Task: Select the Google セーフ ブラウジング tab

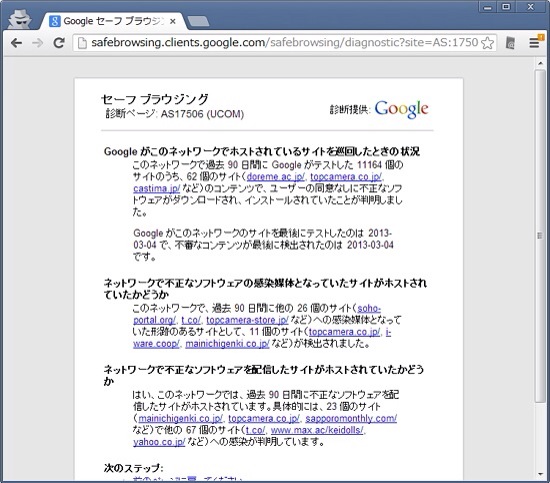Action: pyautogui.click(x=113, y=21)
